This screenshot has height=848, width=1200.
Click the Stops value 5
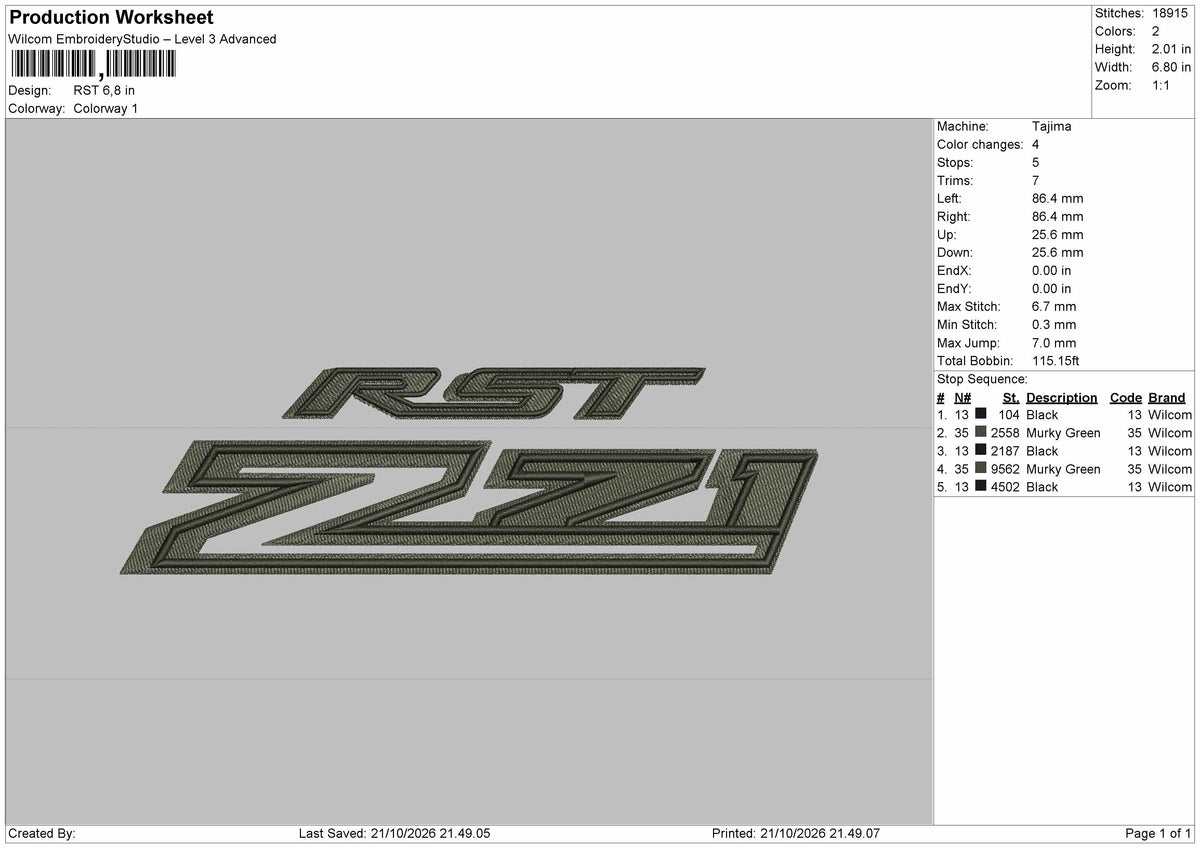point(1035,162)
